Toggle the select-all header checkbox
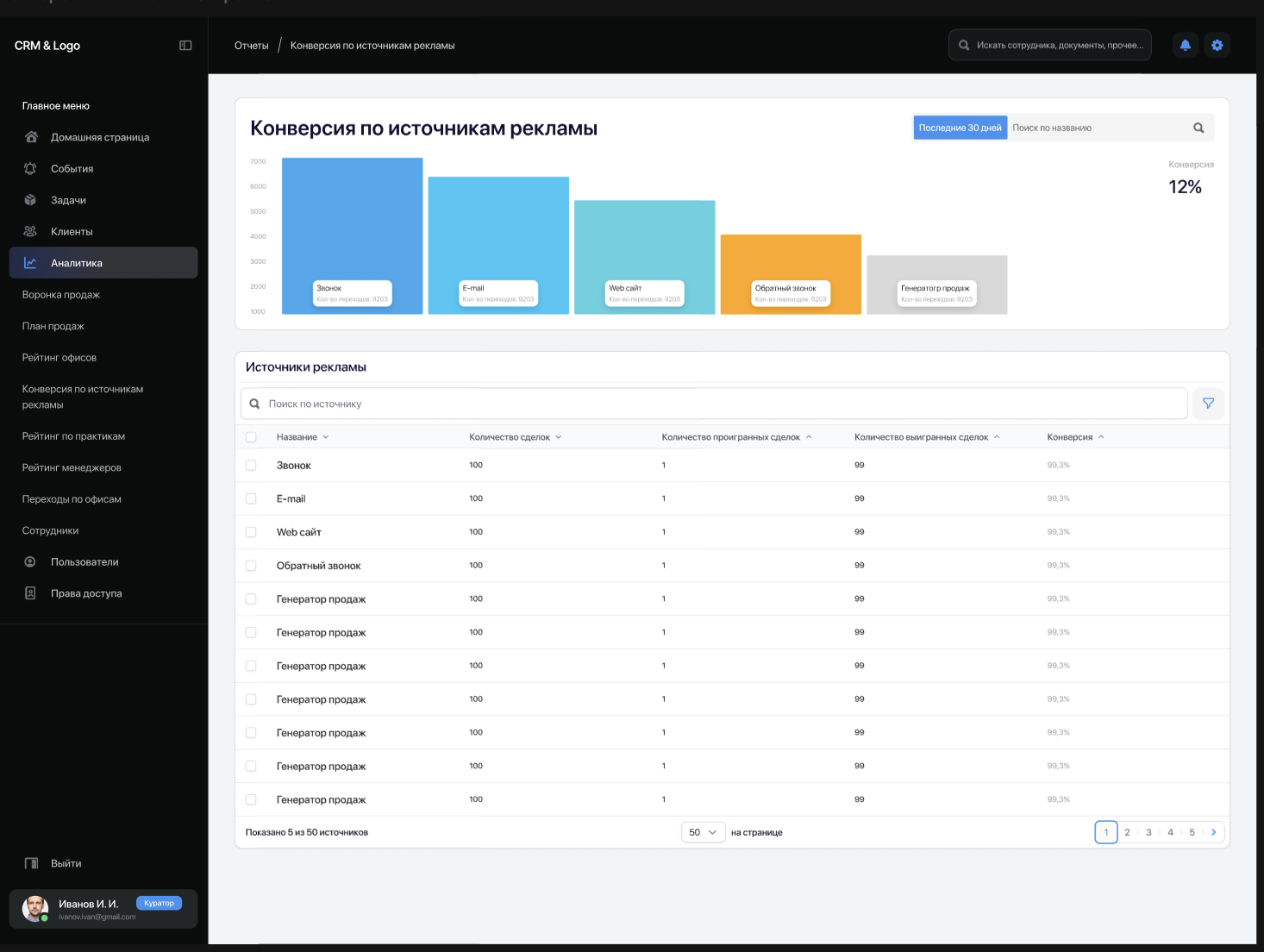This screenshot has width=1264, height=952. pyautogui.click(x=251, y=437)
